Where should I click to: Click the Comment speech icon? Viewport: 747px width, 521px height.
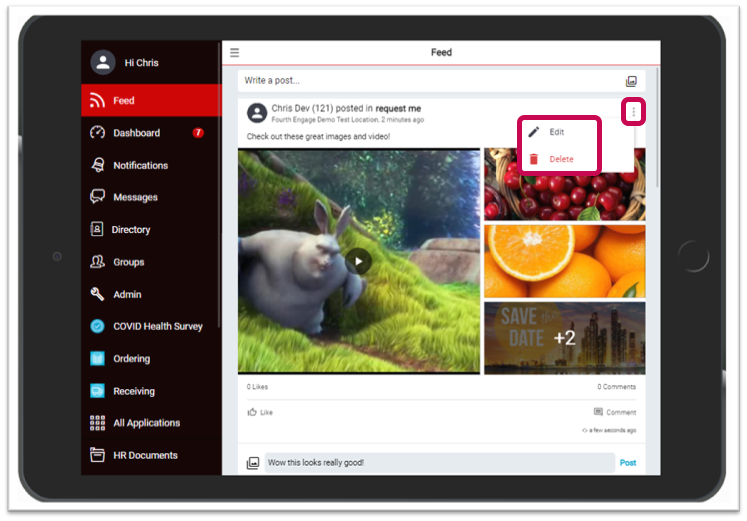pos(598,412)
